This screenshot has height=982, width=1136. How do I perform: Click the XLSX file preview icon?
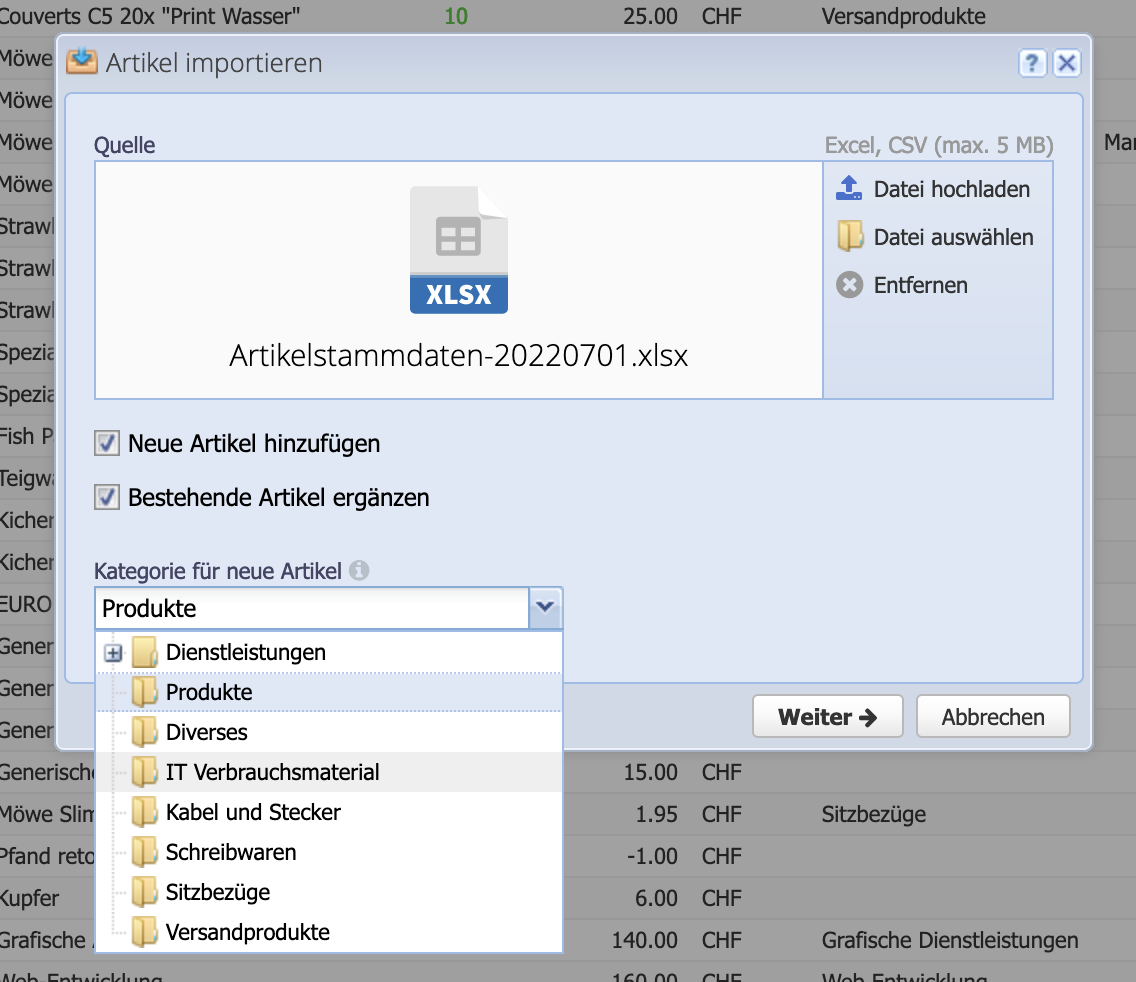click(458, 248)
